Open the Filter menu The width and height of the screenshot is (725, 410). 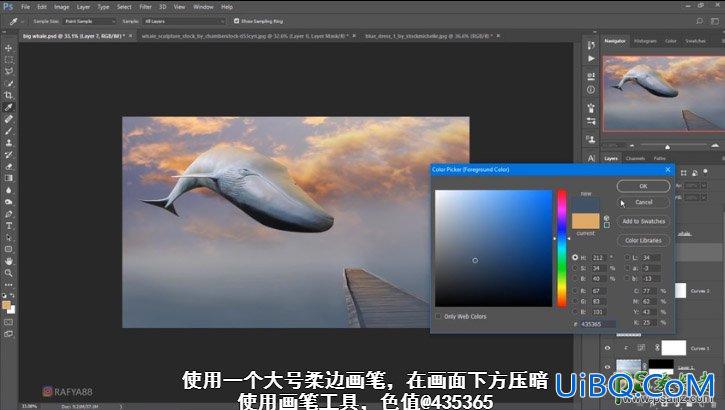[145, 7]
